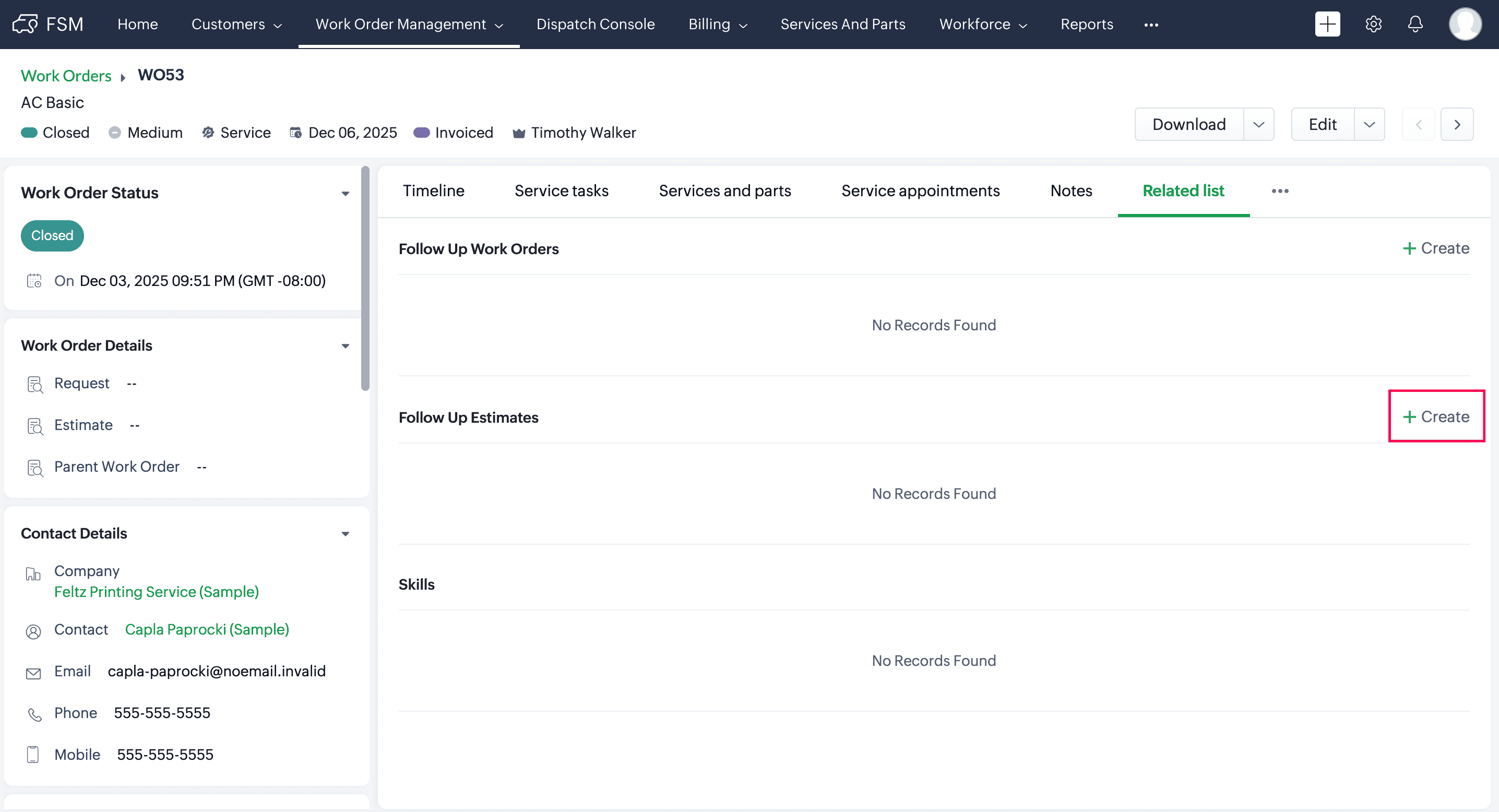Click the left panel vertical scrollbar
The width and height of the screenshot is (1499, 812).
point(365,279)
